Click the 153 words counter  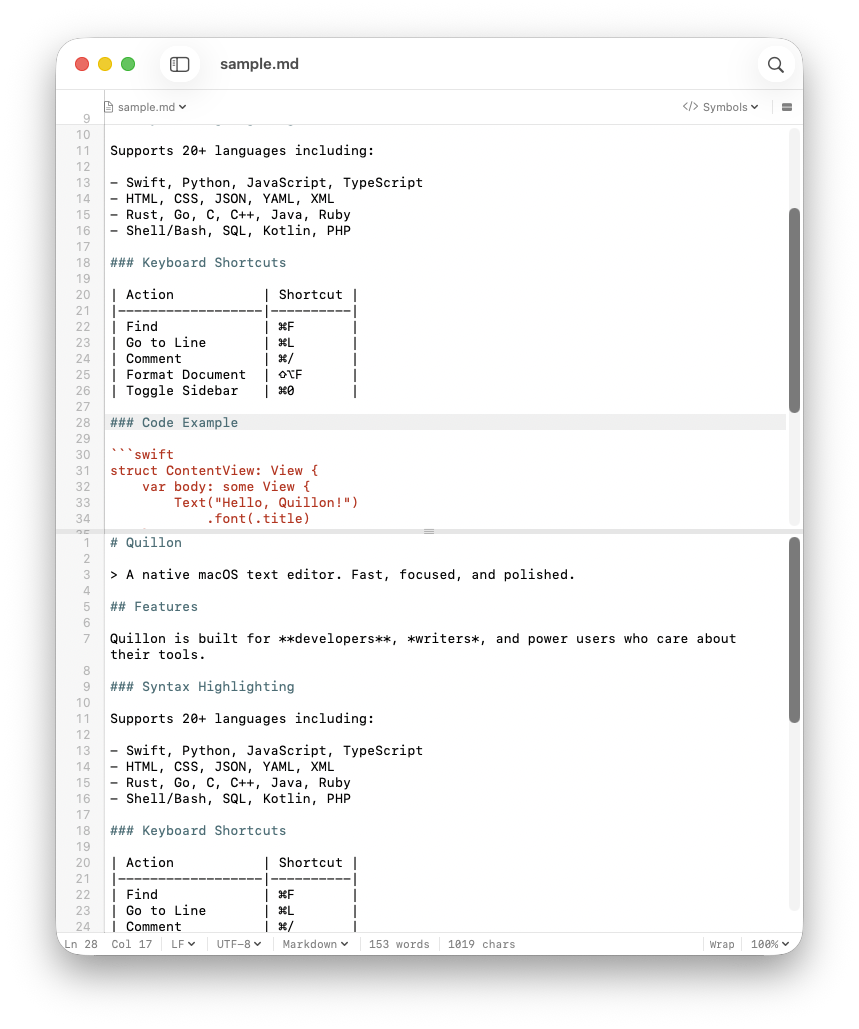399,944
